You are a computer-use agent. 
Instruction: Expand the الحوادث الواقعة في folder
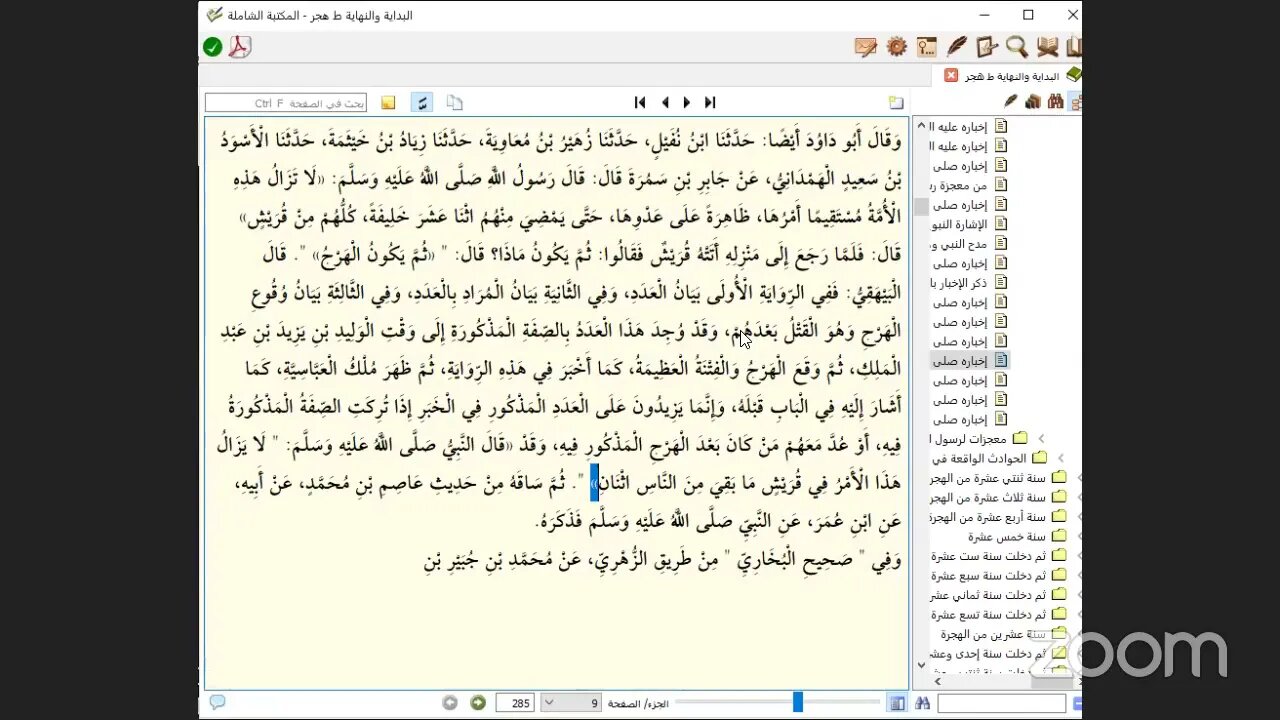(x=1060, y=458)
